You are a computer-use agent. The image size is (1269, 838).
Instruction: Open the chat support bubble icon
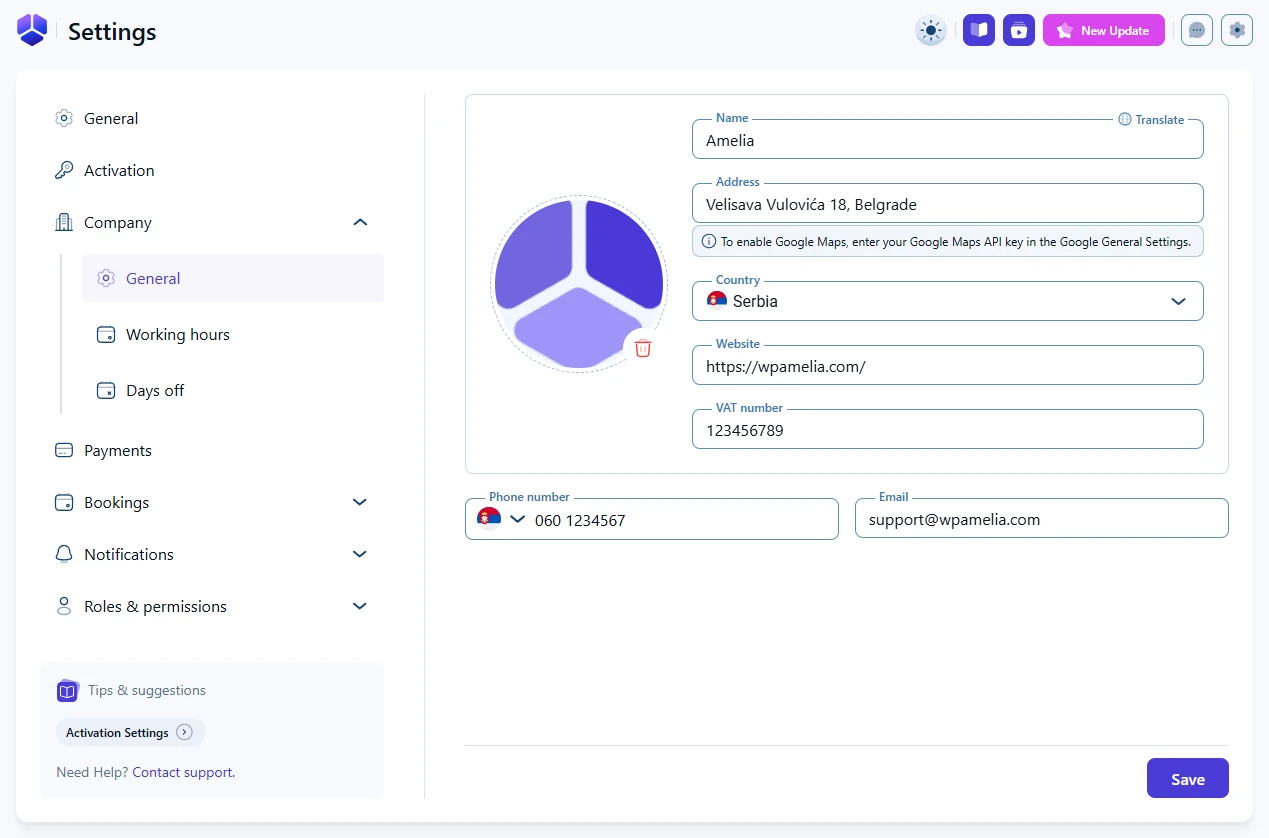point(1197,30)
